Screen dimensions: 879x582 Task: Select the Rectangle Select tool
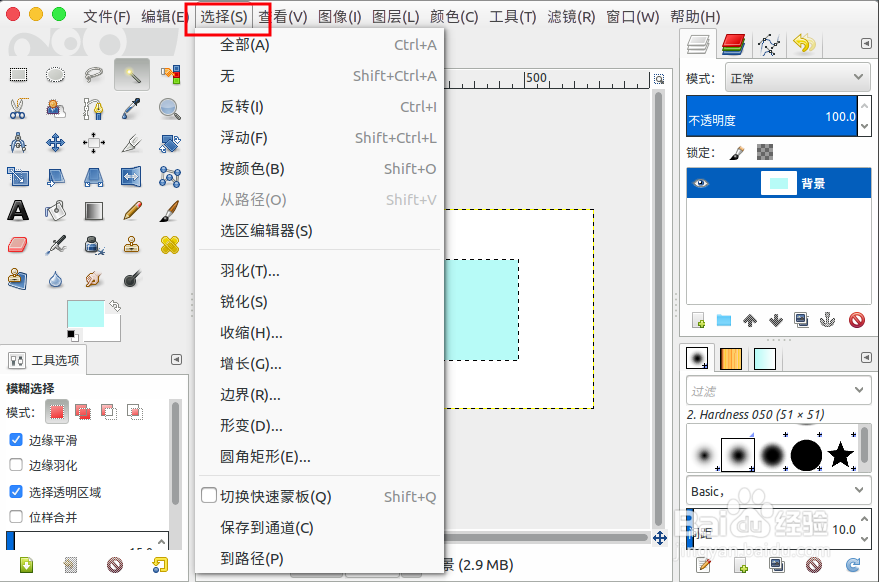point(18,74)
